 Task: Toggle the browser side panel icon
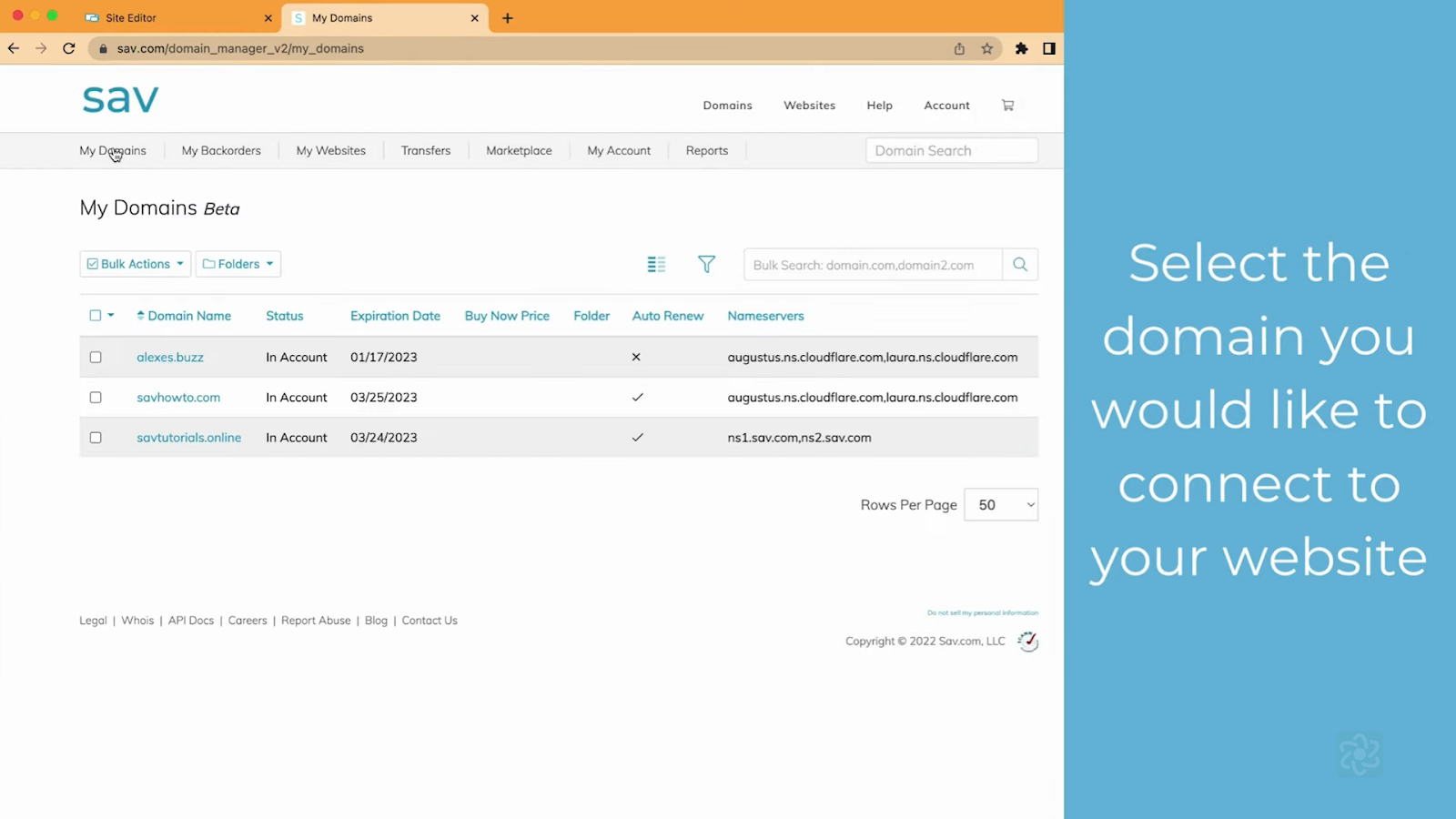(x=1049, y=49)
